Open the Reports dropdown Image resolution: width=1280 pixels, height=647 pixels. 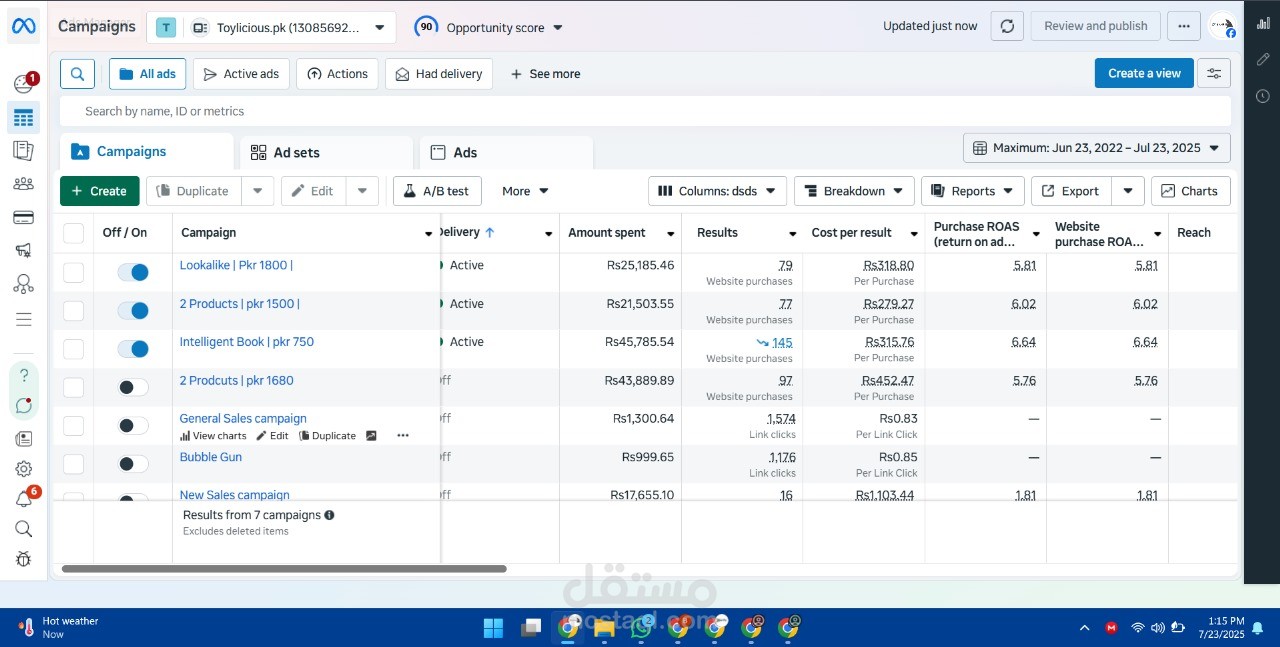(x=973, y=191)
